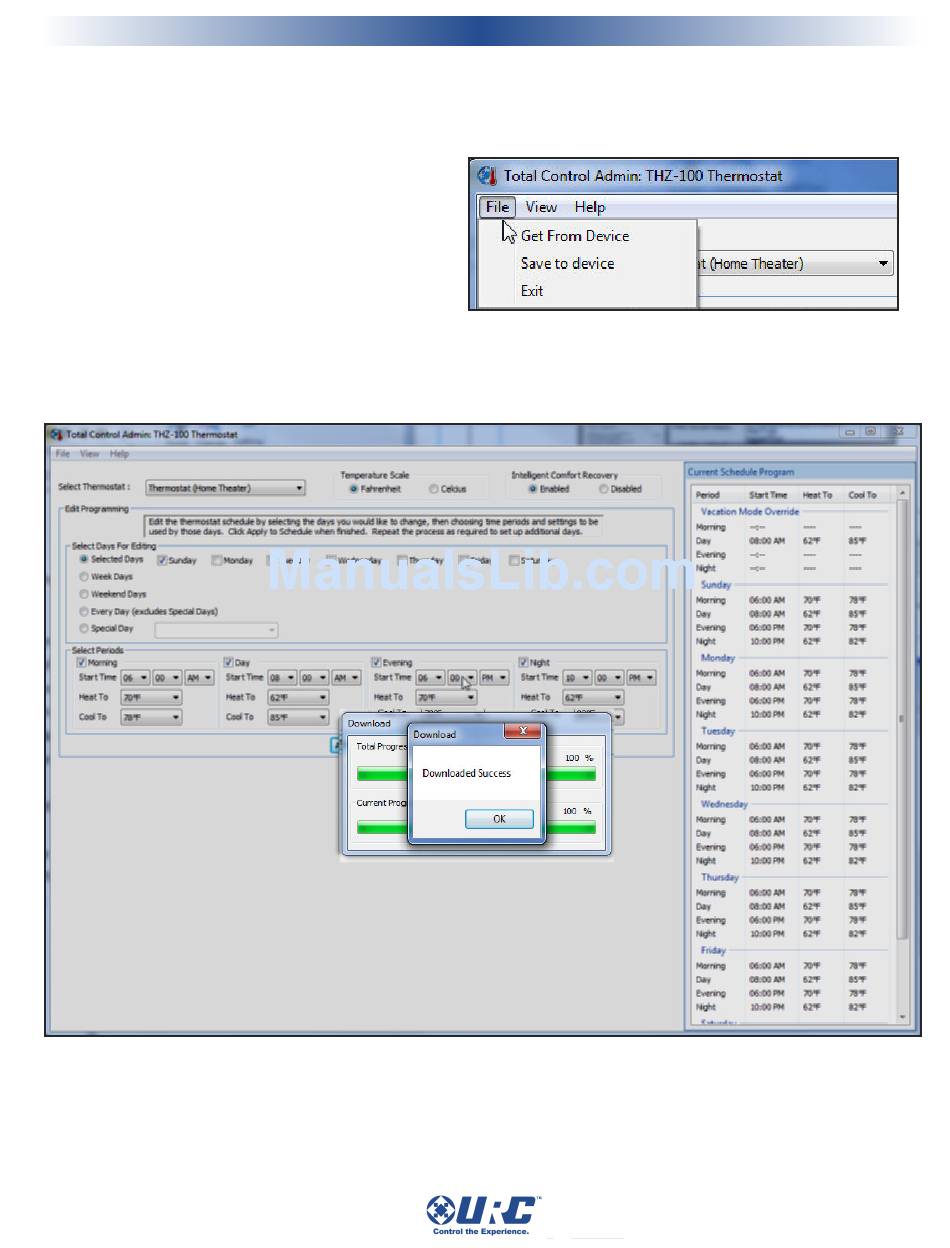Open the File menu with the dropdown showing

coord(497,207)
